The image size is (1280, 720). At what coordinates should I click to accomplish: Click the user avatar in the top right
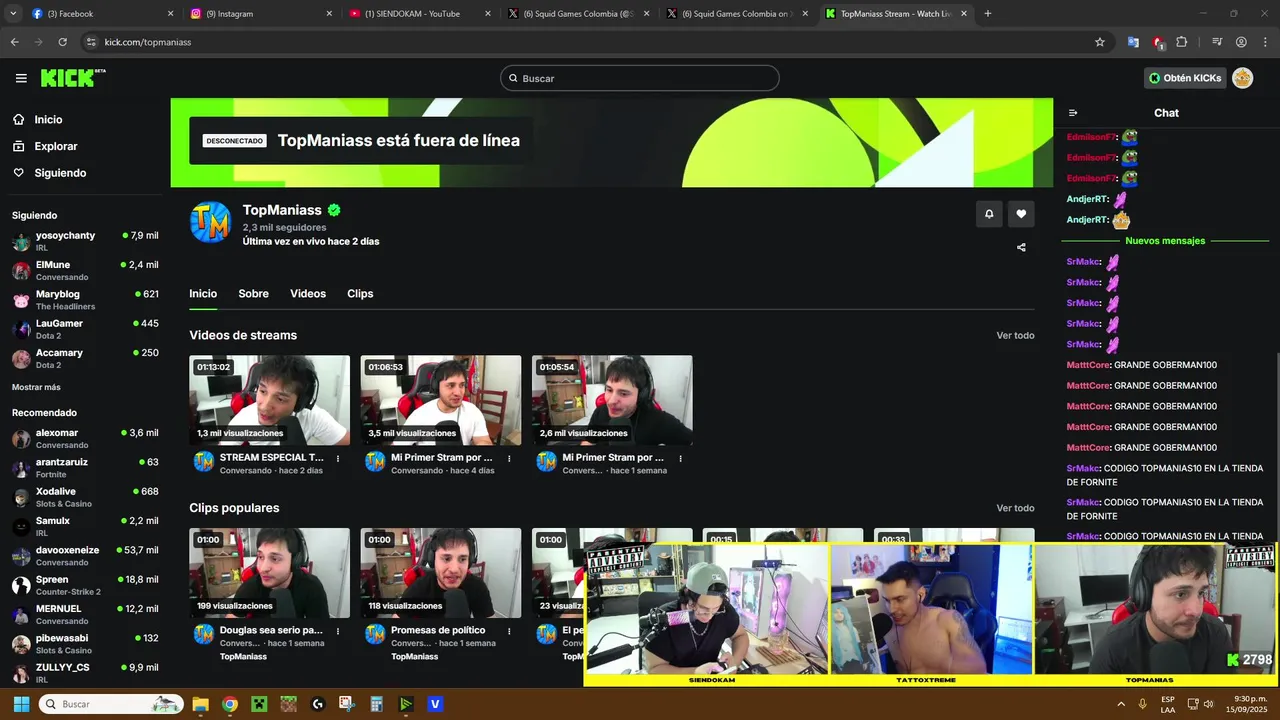pos(1242,78)
